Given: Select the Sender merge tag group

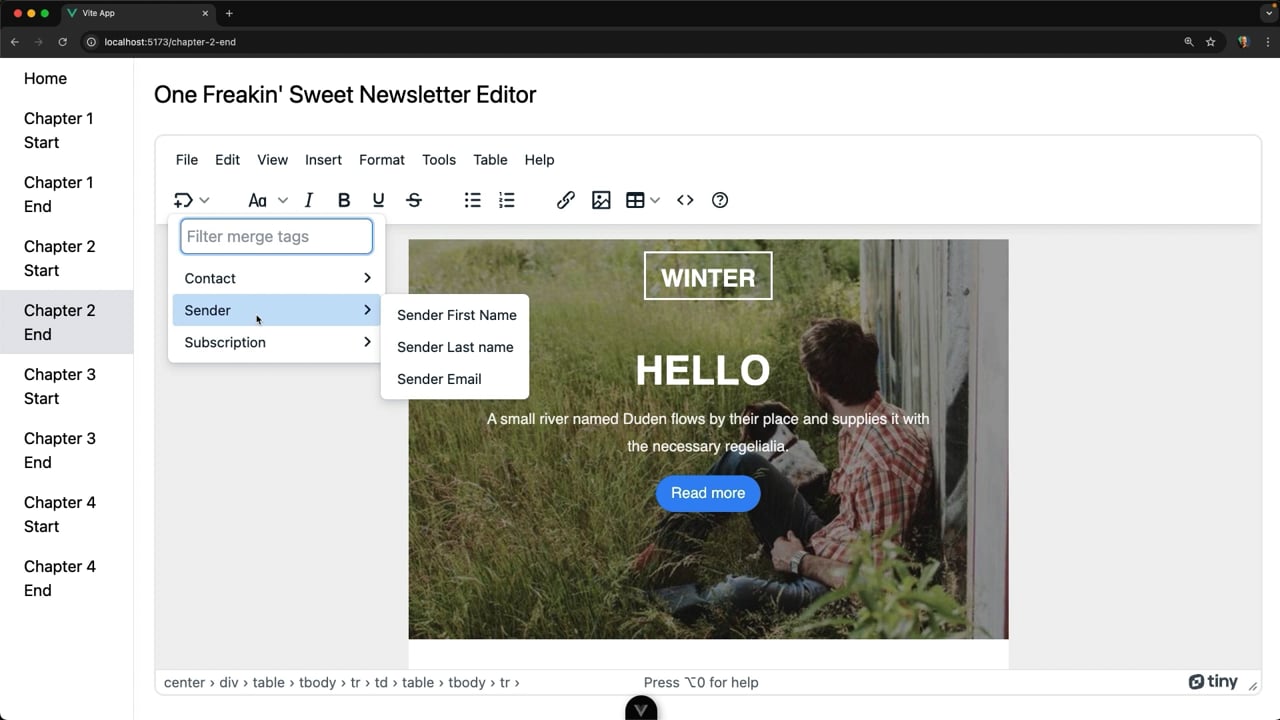Looking at the screenshot, I should pyautogui.click(x=277, y=310).
